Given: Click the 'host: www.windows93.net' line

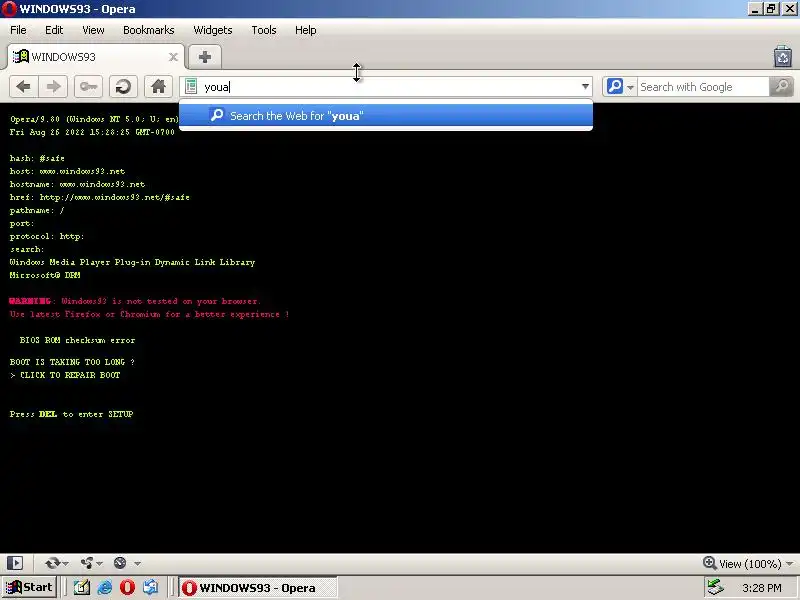Looking at the screenshot, I should [67, 171].
